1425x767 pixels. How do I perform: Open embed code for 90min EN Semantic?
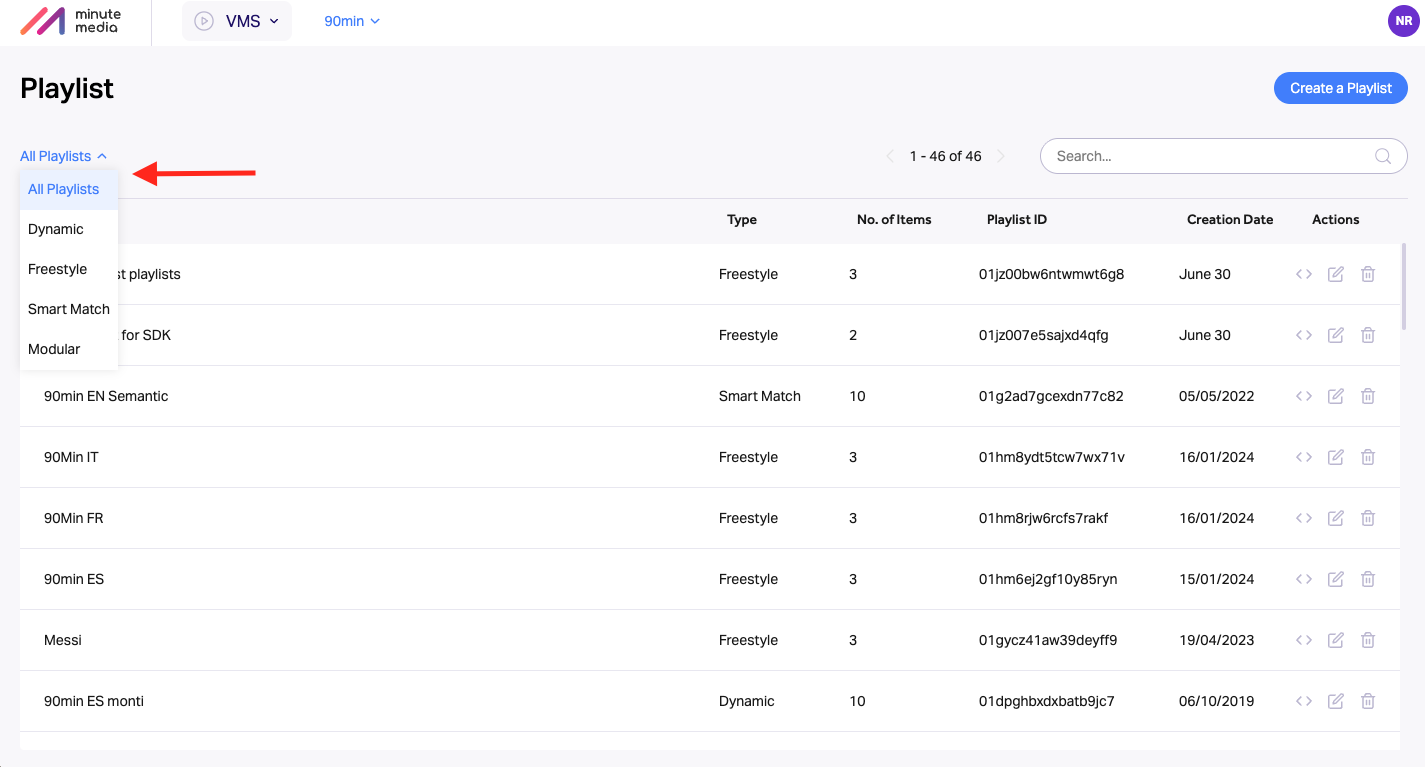coord(1303,396)
